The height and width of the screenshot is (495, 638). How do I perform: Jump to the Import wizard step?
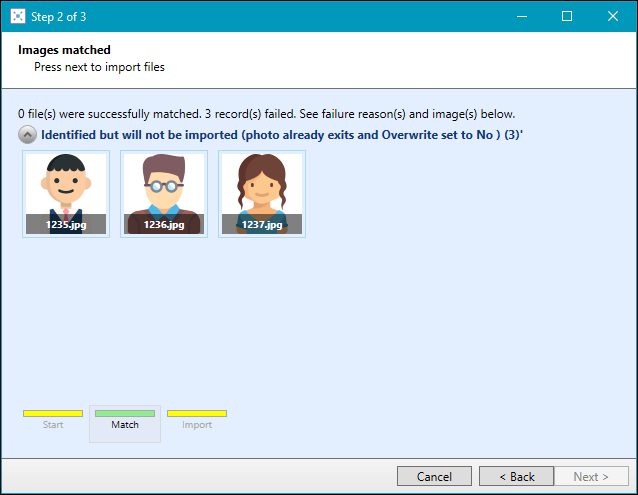point(197,425)
